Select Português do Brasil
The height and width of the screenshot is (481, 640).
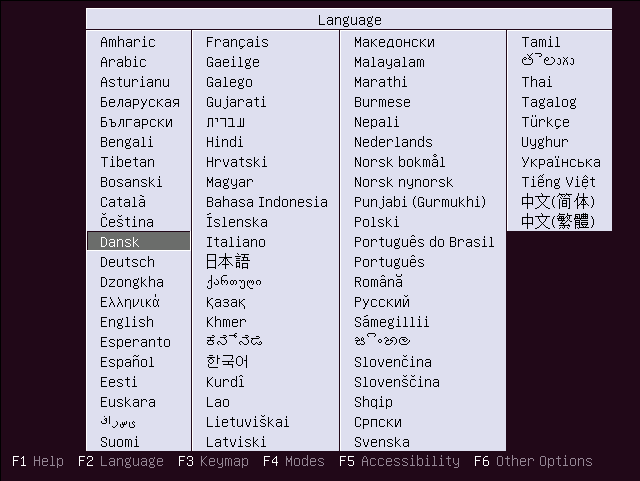(x=424, y=242)
